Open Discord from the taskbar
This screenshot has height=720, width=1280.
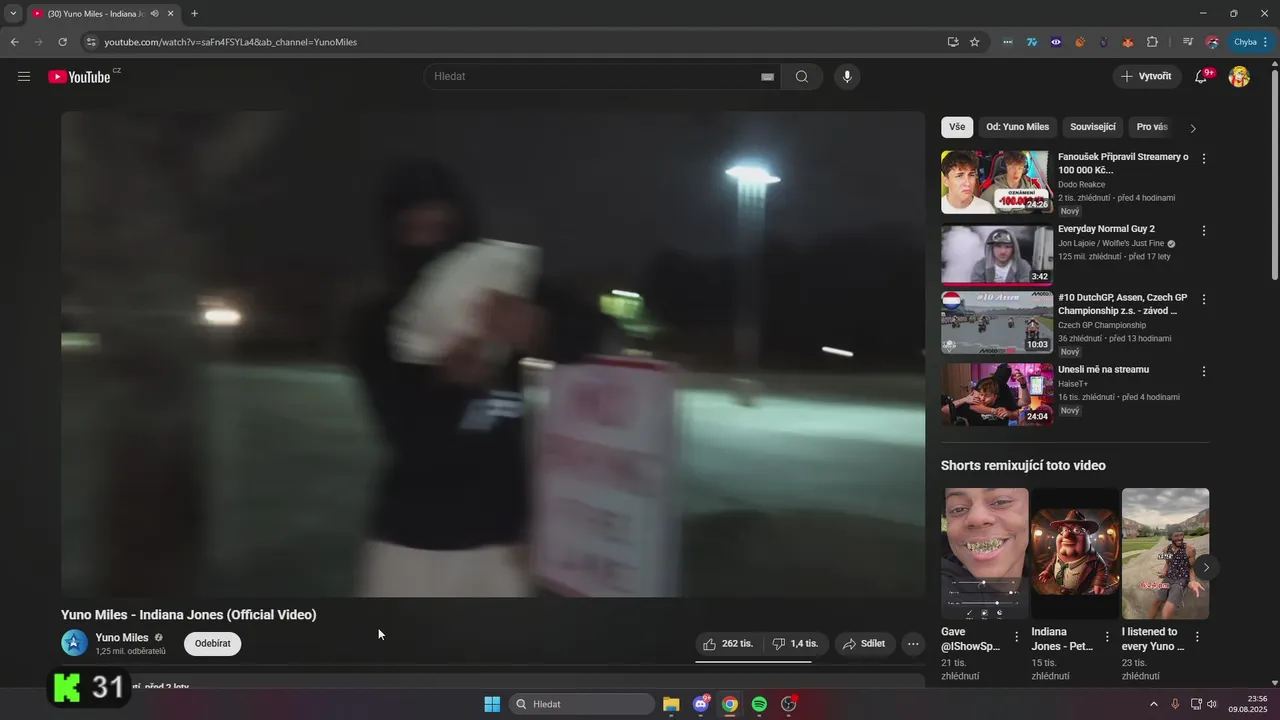701,704
